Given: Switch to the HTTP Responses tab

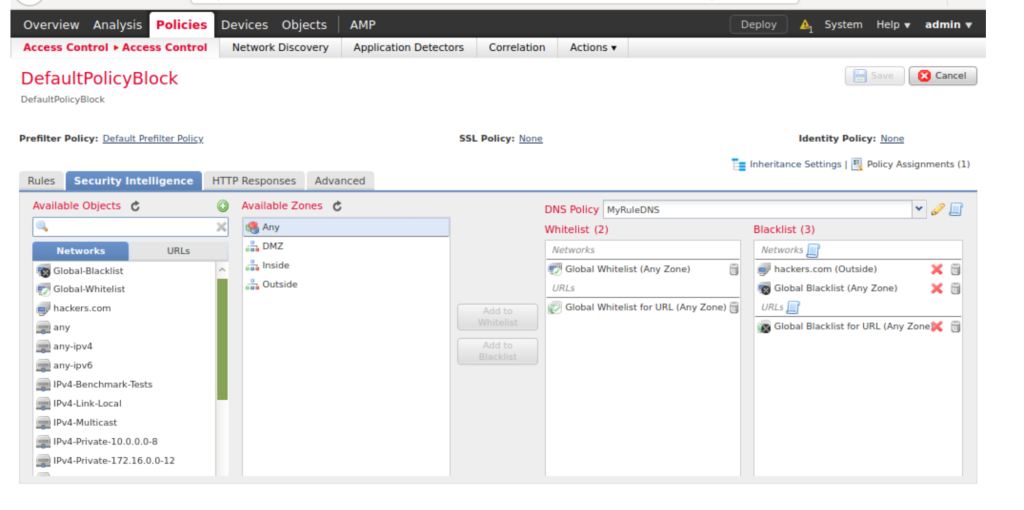Looking at the screenshot, I should tap(254, 181).
